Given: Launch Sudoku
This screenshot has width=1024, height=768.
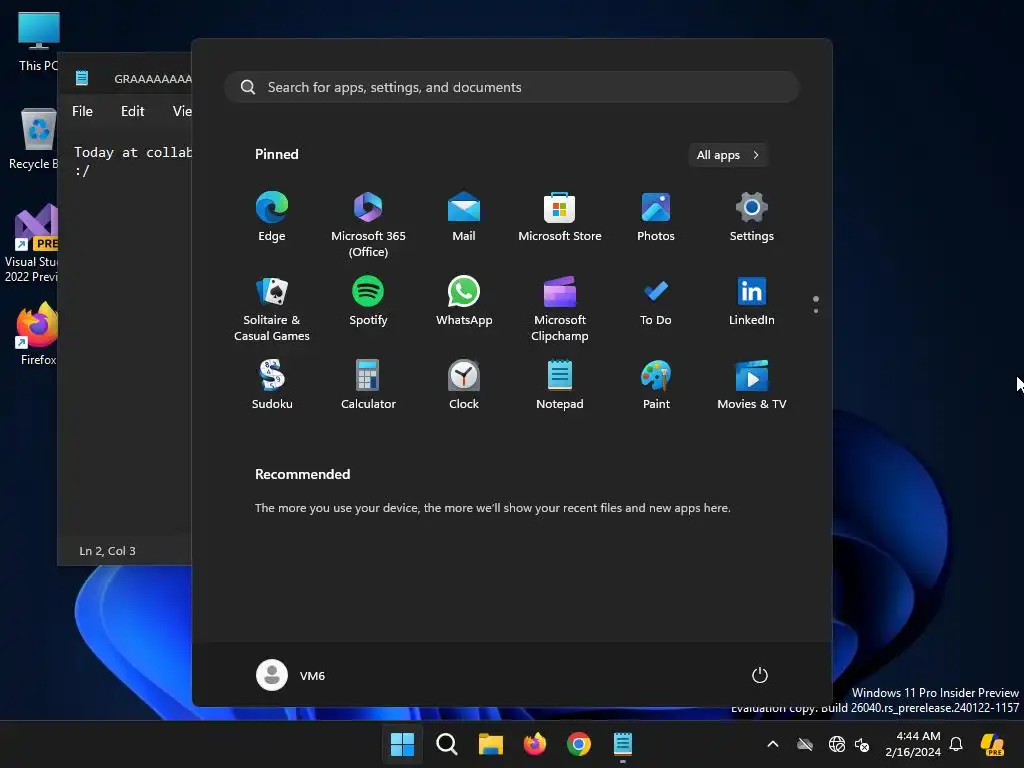Looking at the screenshot, I should click(x=272, y=385).
